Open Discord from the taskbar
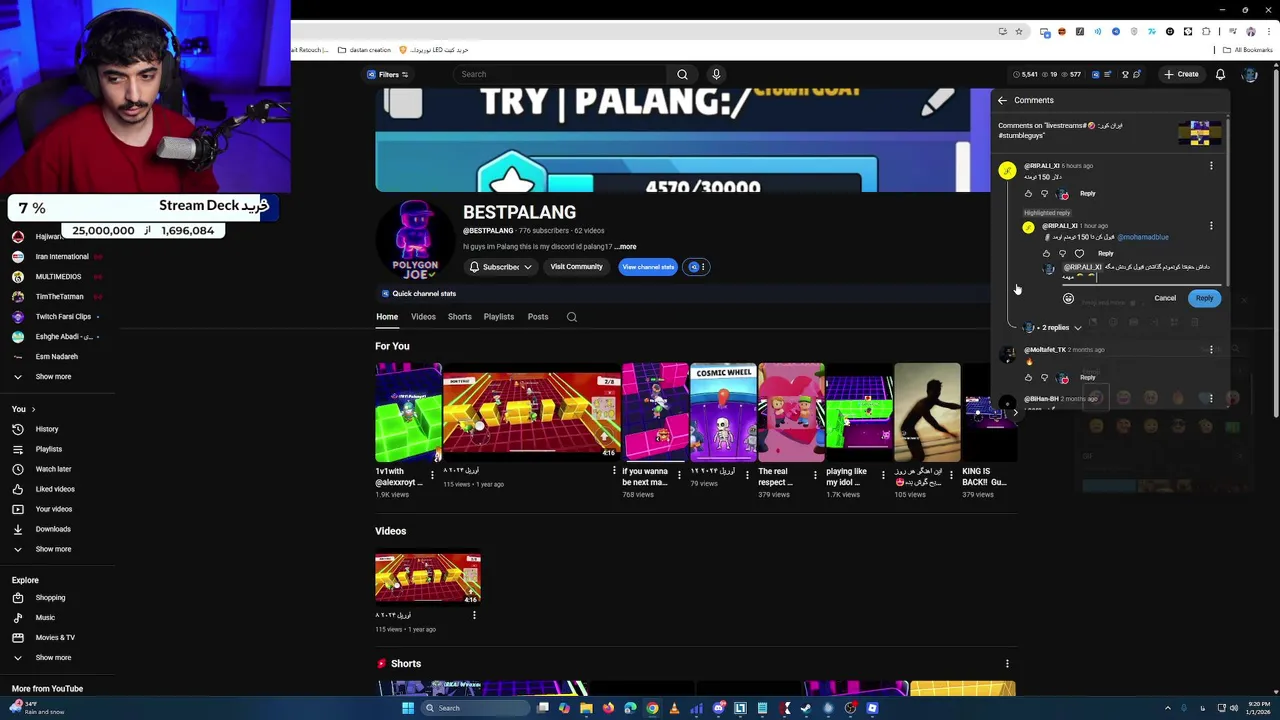 pos(718,708)
